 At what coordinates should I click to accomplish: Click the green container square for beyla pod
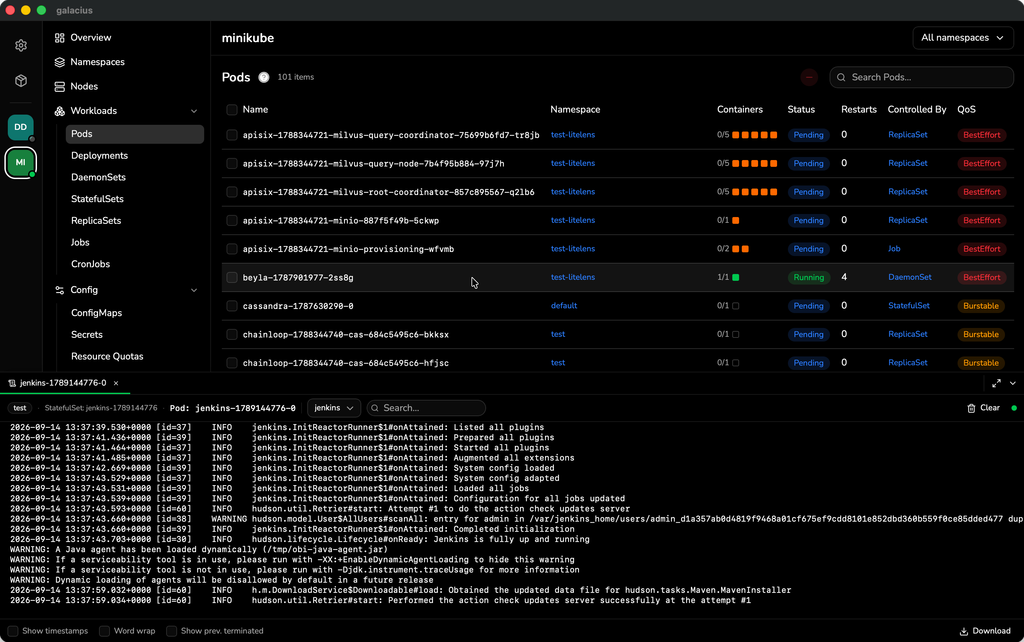(736, 278)
